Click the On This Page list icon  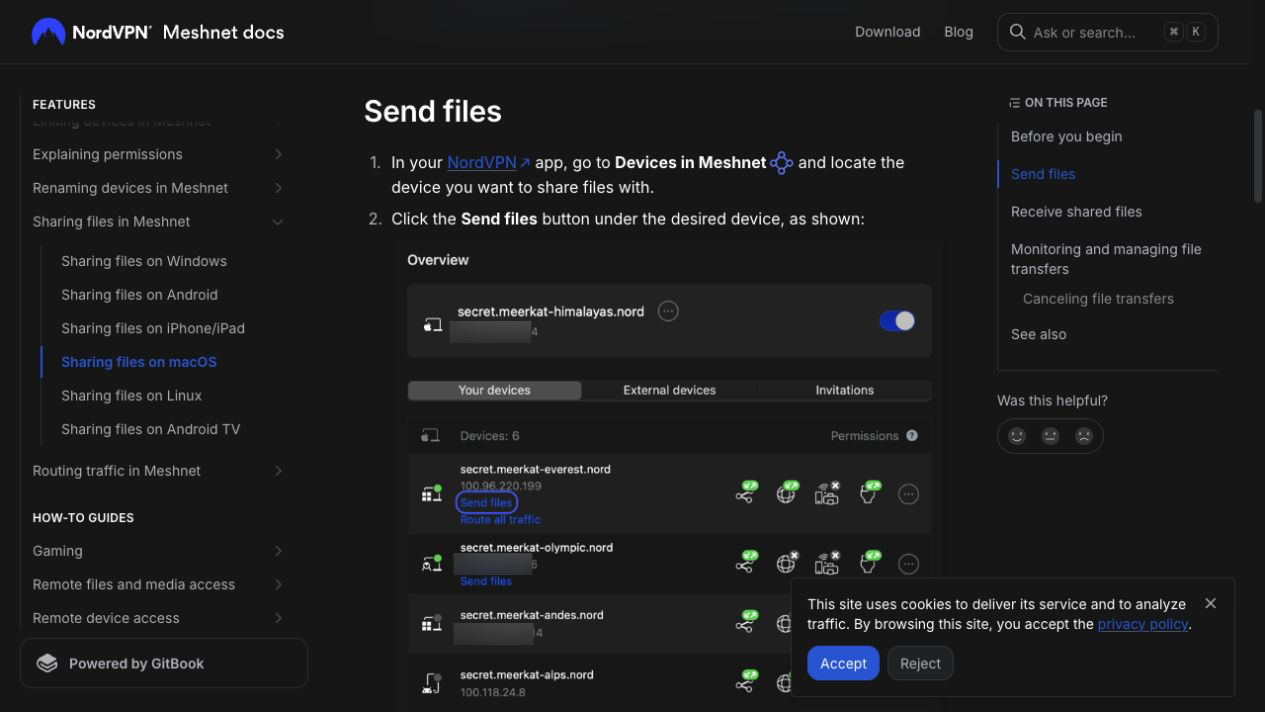pos(1014,103)
